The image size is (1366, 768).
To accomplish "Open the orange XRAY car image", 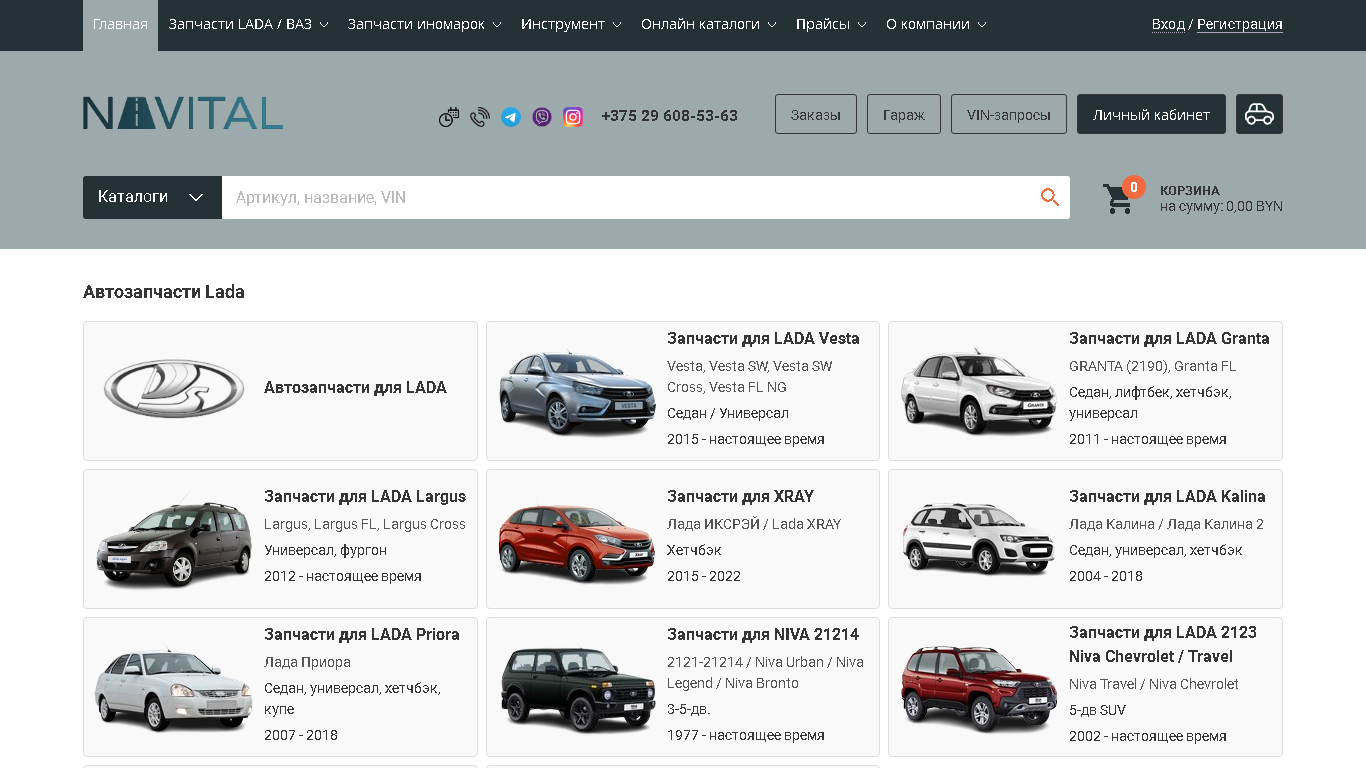I will coord(577,543).
